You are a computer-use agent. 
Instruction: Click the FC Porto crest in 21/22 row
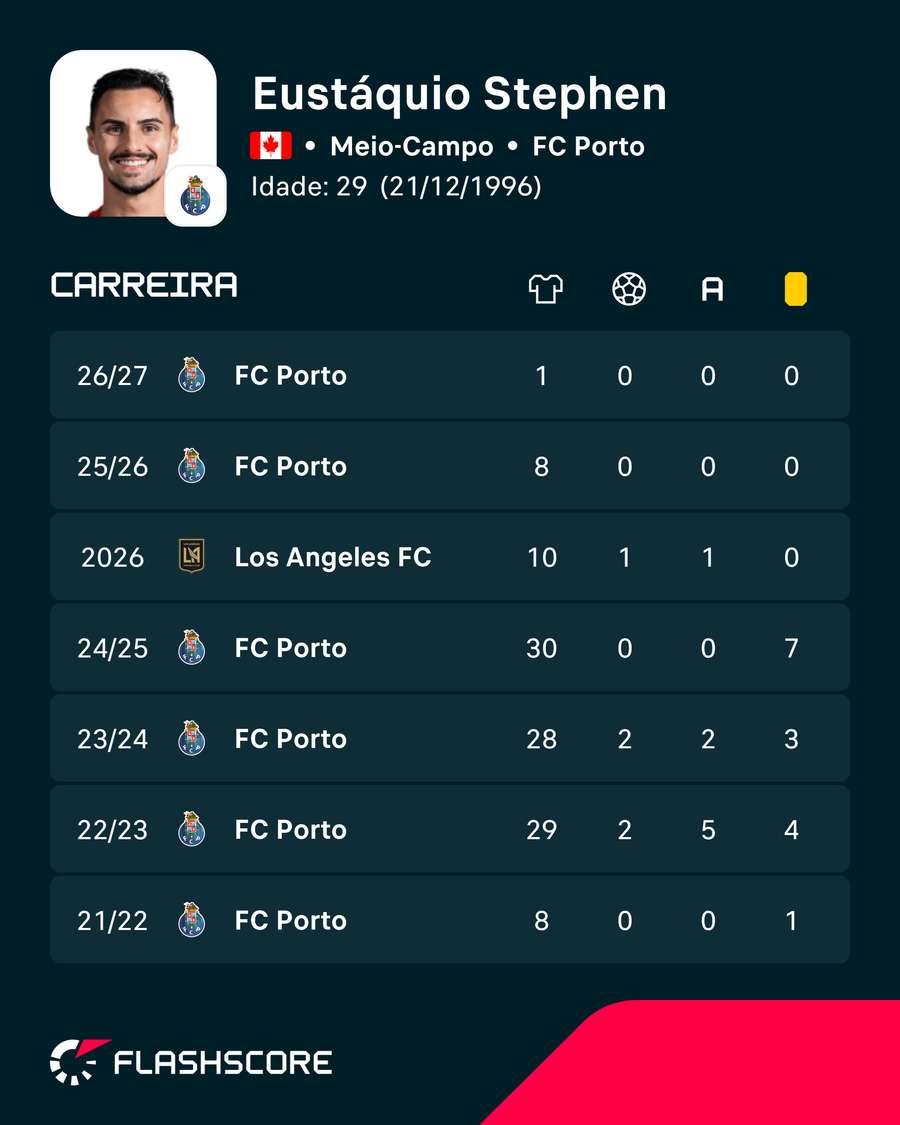192,920
